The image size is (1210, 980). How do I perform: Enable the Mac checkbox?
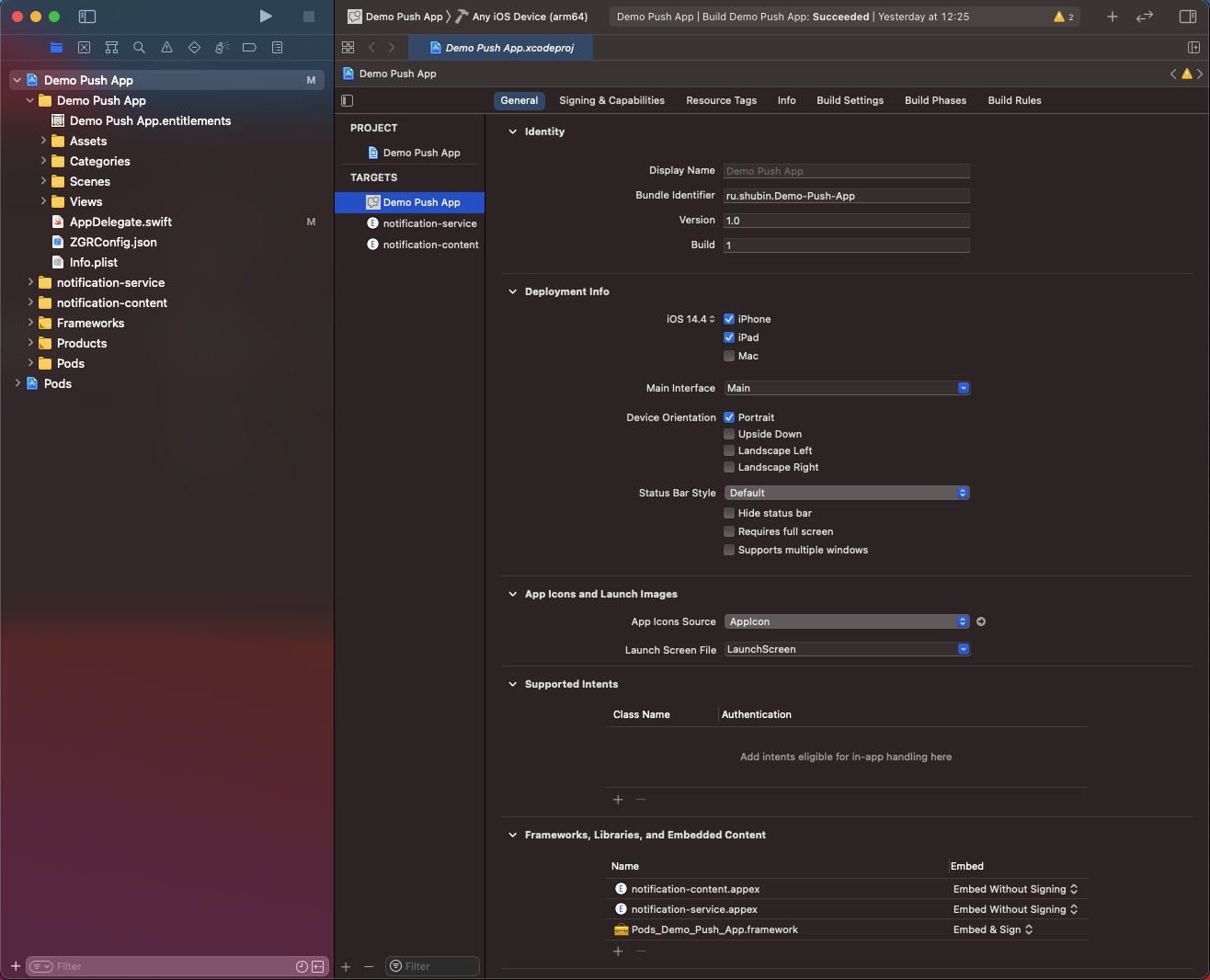pos(729,356)
